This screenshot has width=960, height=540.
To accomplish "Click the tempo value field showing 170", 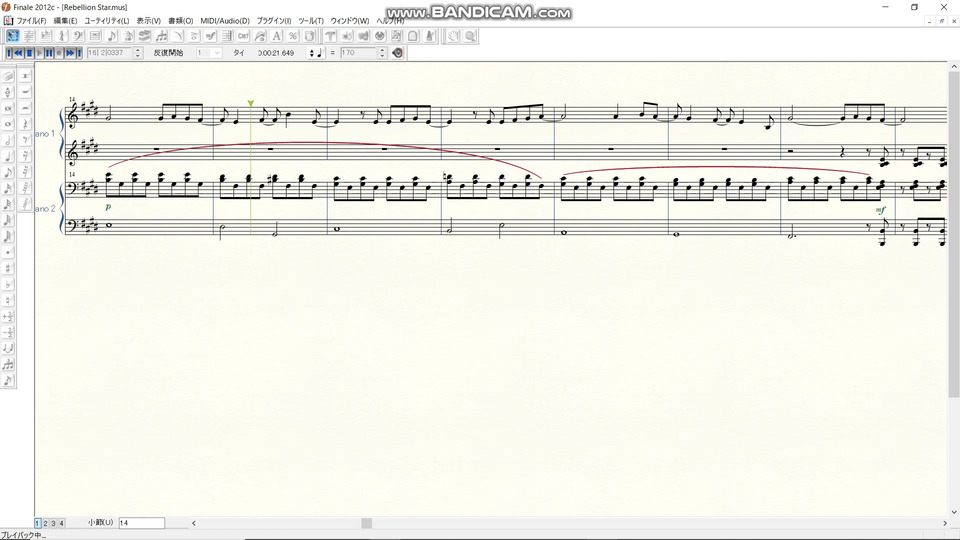I will pos(359,53).
